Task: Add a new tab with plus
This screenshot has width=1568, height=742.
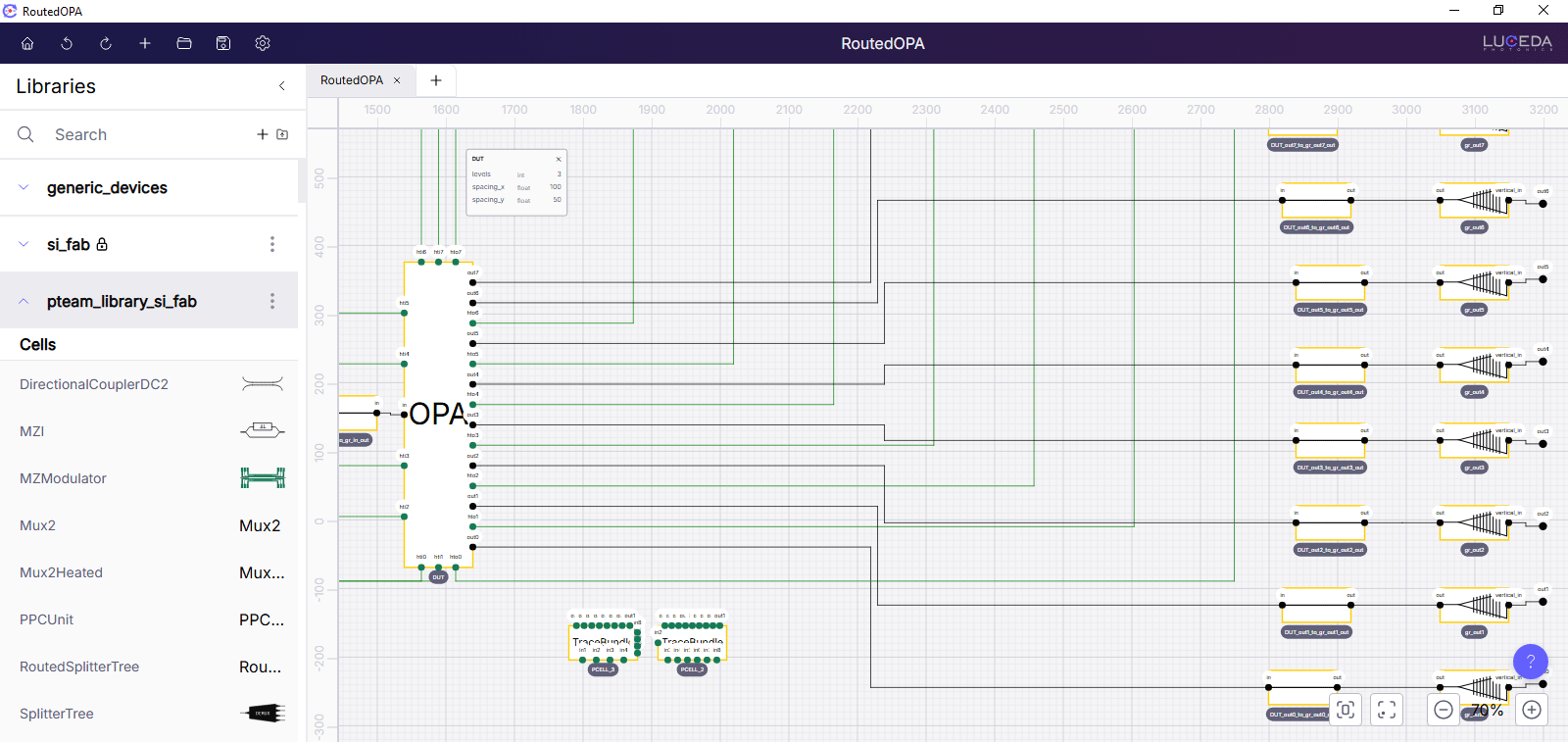Action: [x=436, y=80]
